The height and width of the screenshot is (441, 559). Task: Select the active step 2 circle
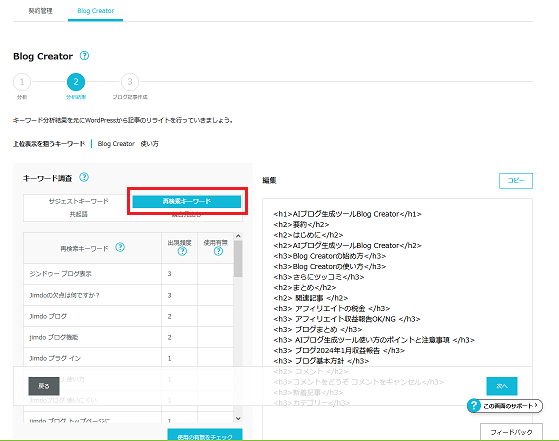click(76, 82)
